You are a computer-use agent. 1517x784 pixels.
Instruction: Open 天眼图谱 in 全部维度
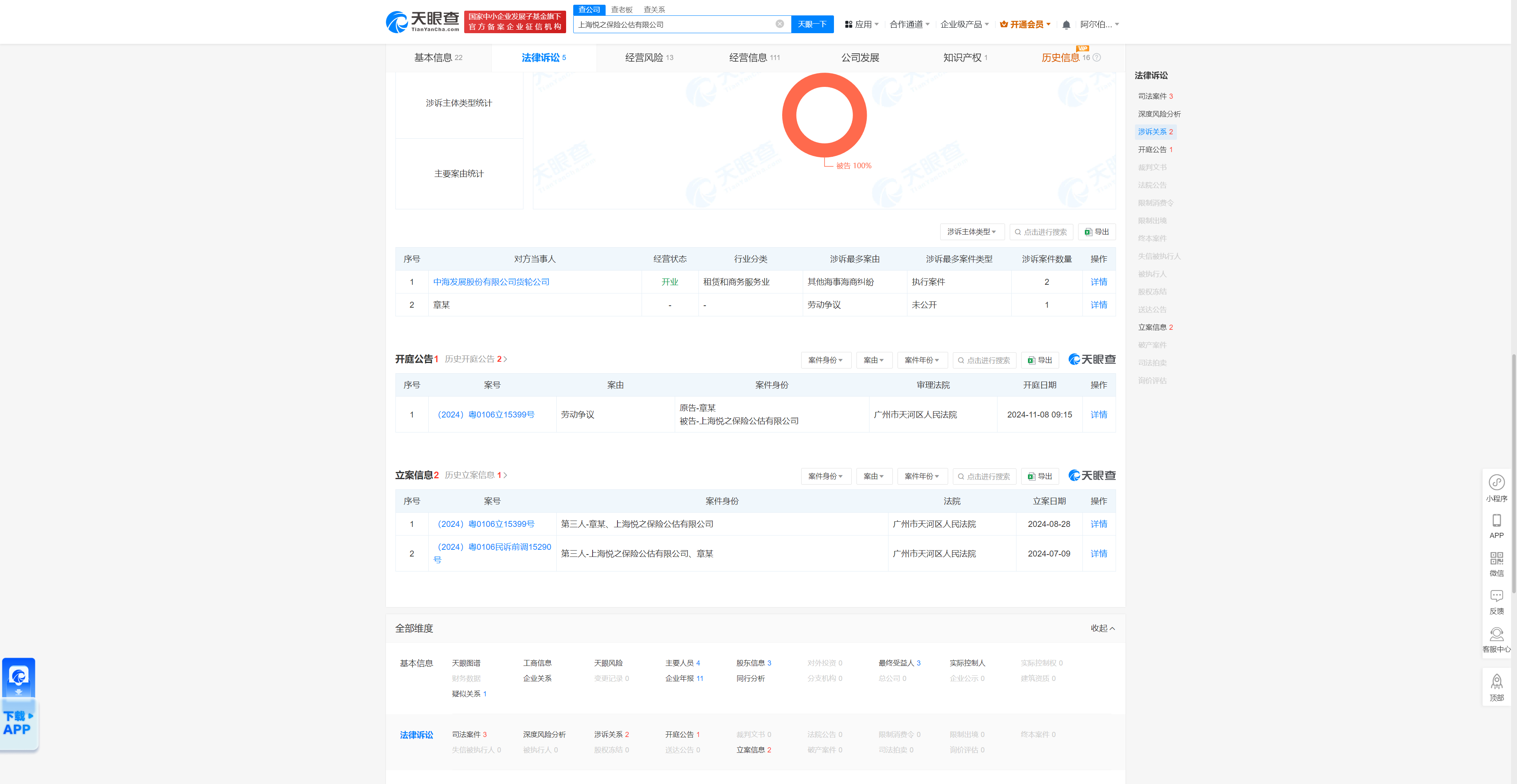pyautogui.click(x=466, y=663)
